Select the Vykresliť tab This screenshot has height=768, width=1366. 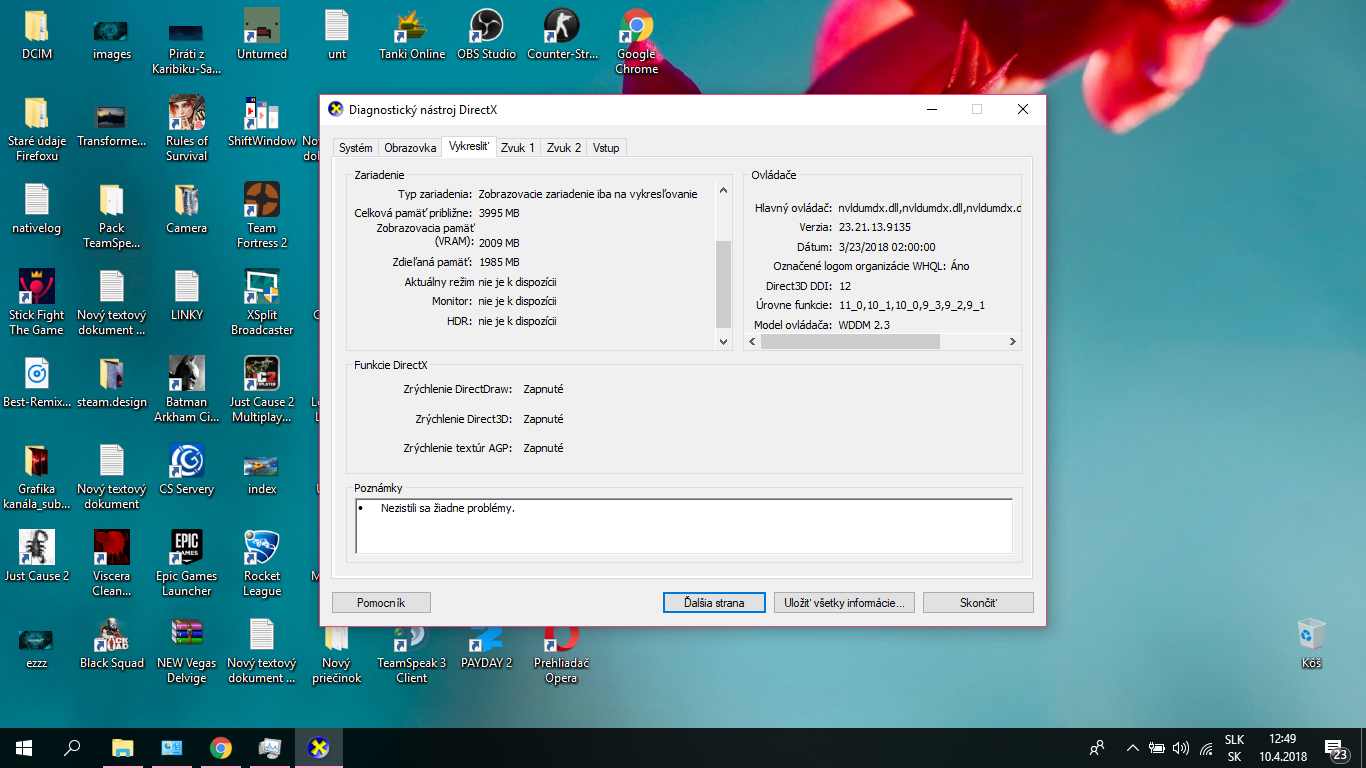point(468,146)
